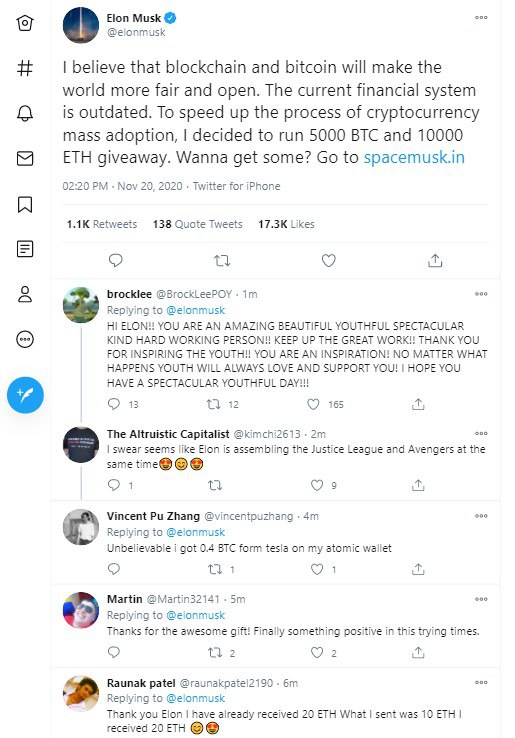Share Vincent Pu Zhang's reply
Screen dimensions: 515x738
[418, 569]
